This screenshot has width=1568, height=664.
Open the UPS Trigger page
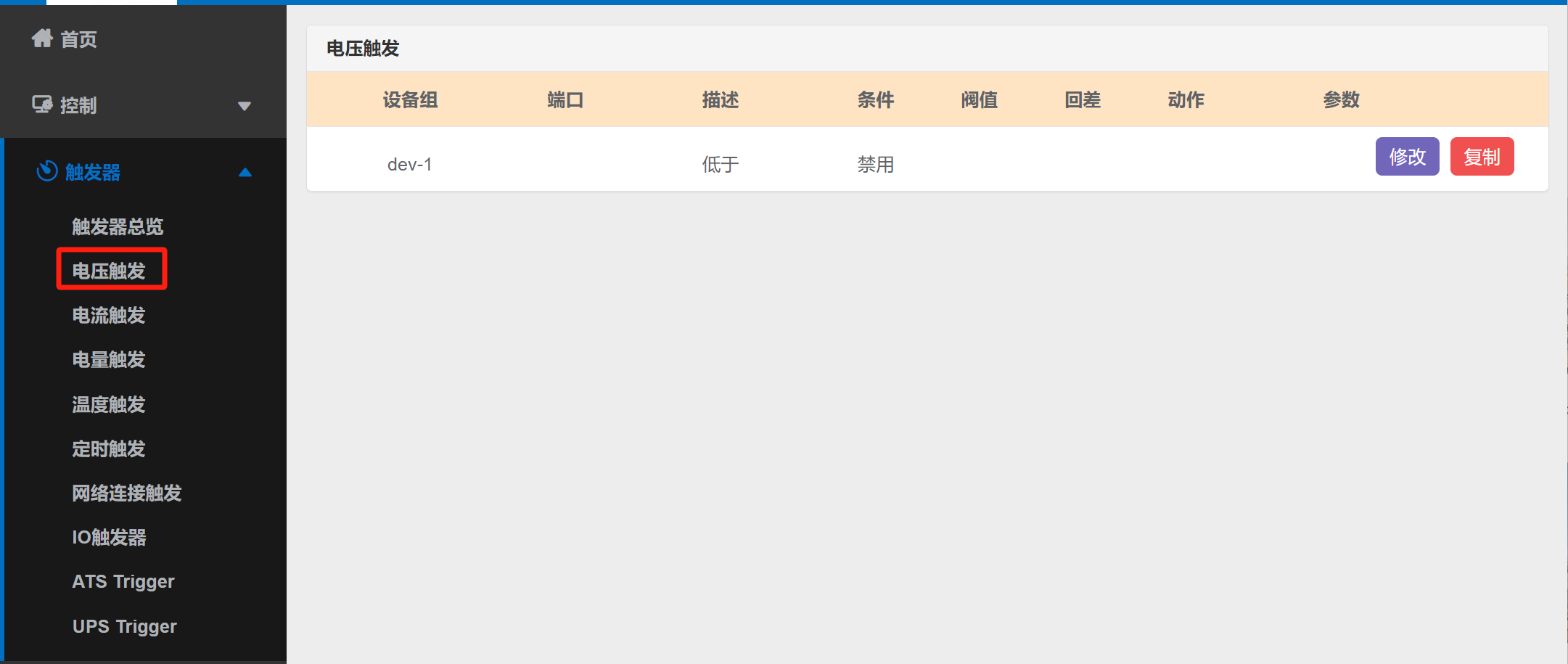pos(125,626)
